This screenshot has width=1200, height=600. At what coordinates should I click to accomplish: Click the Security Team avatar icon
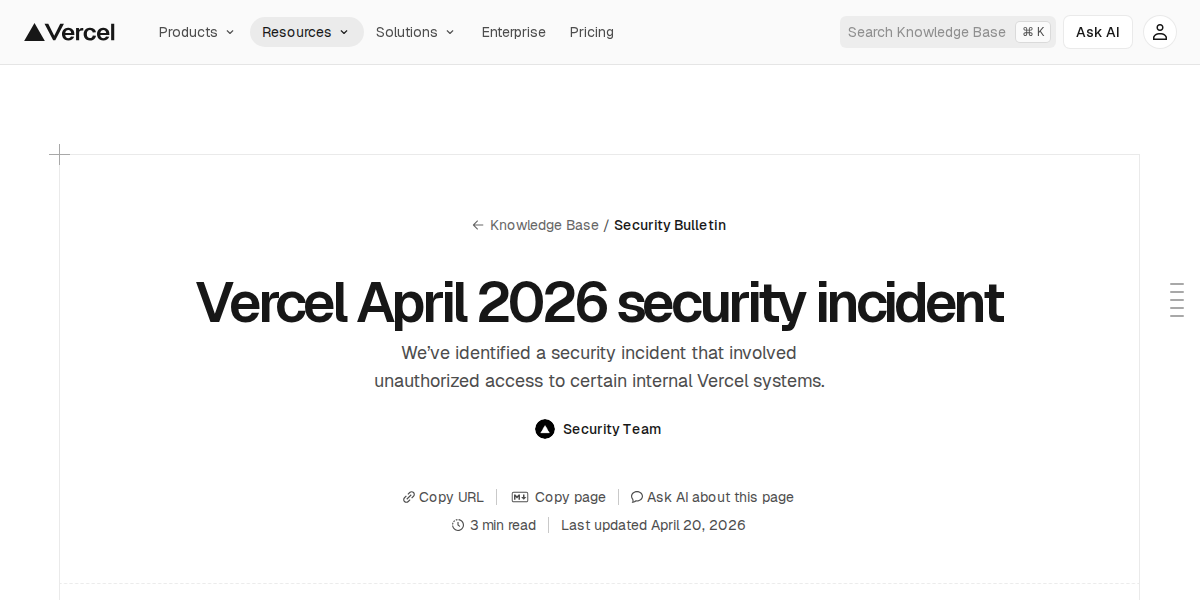click(x=545, y=428)
